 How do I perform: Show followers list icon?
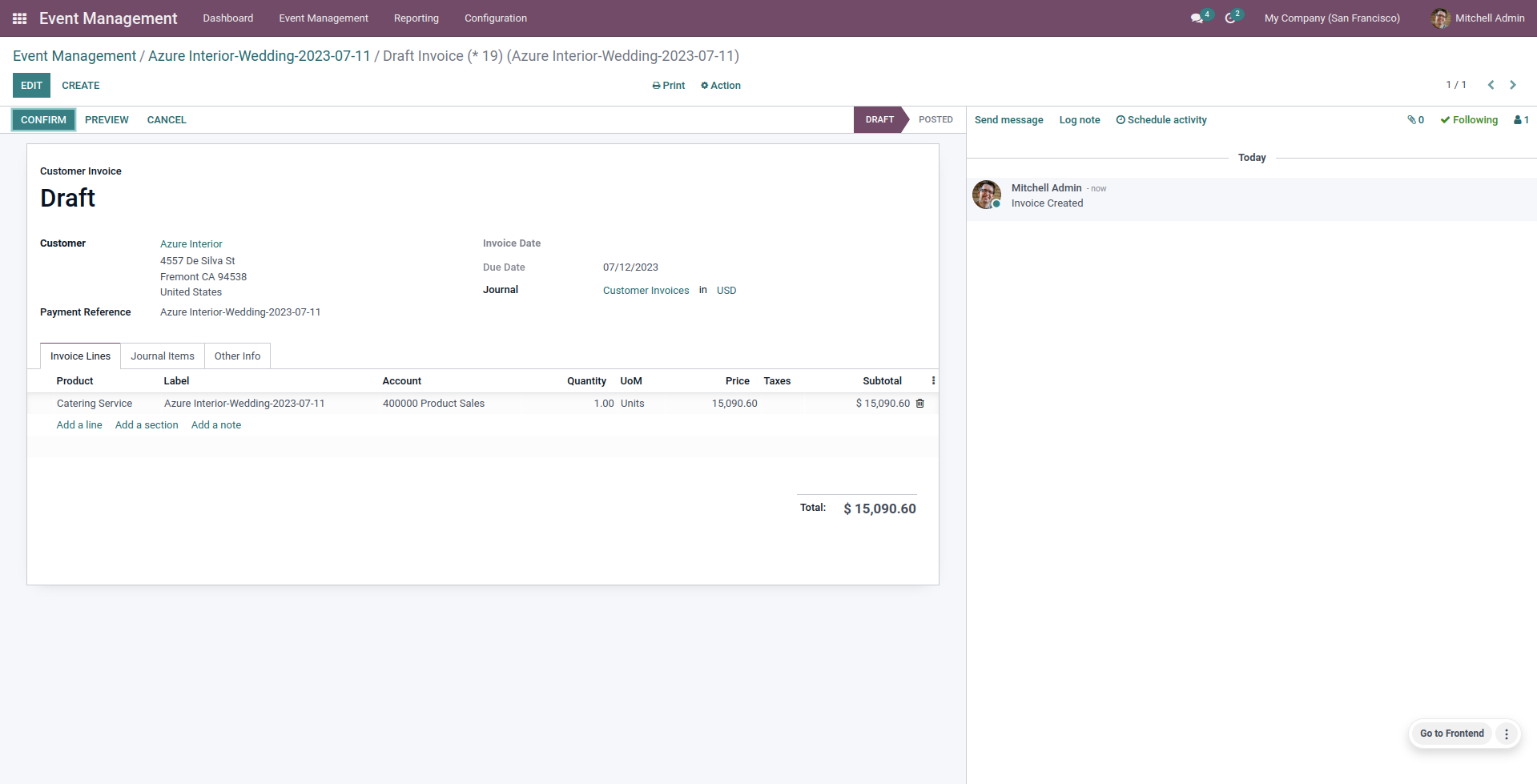click(1521, 120)
